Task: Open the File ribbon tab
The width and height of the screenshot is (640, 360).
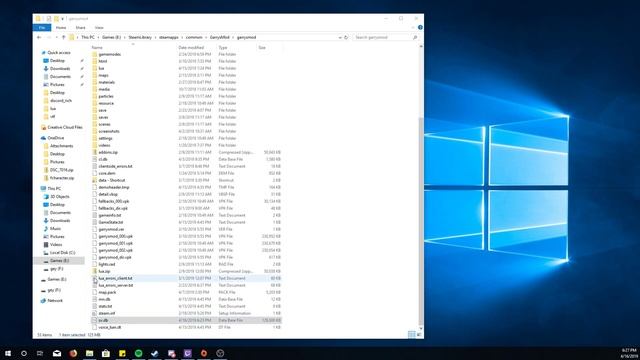Action: (42, 28)
